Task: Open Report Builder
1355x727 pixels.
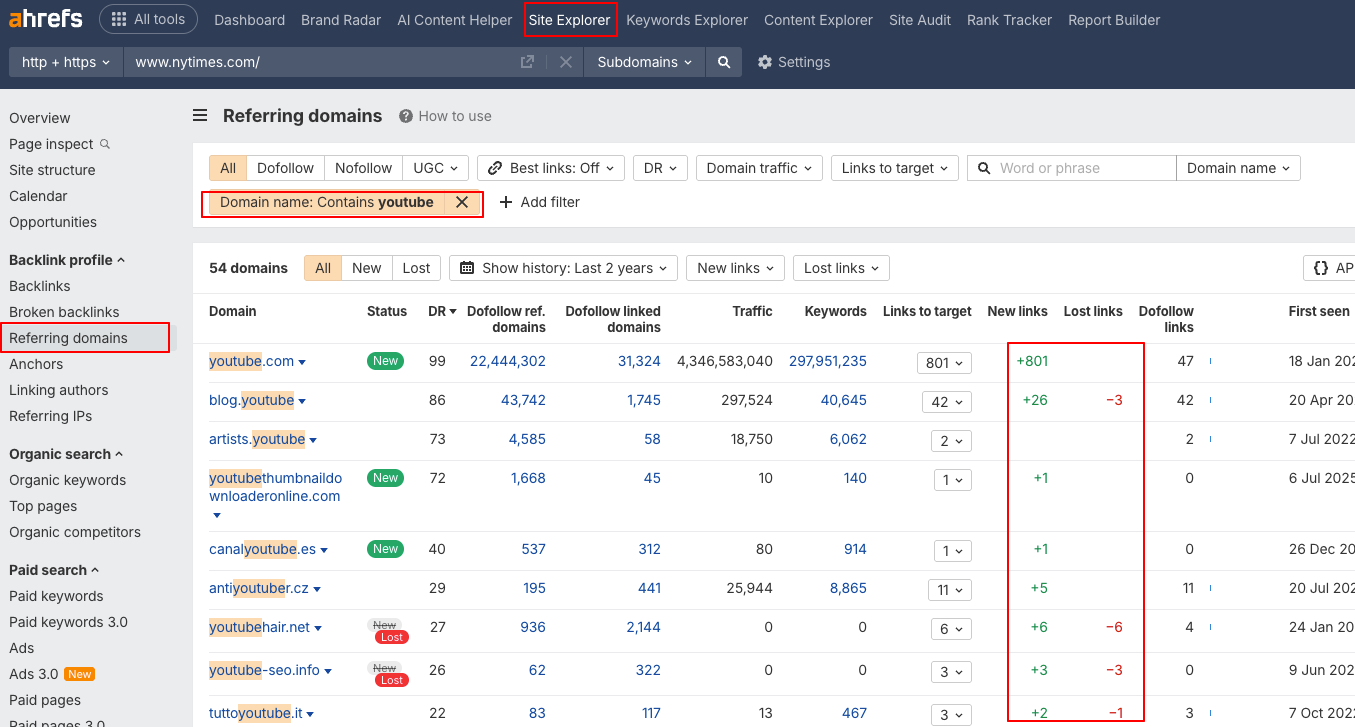Action: coord(1114,20)
